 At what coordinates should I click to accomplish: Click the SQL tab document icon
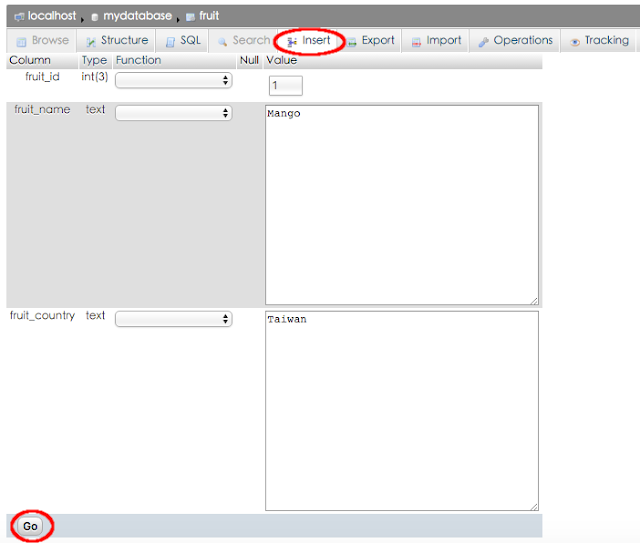coord(170,41)
